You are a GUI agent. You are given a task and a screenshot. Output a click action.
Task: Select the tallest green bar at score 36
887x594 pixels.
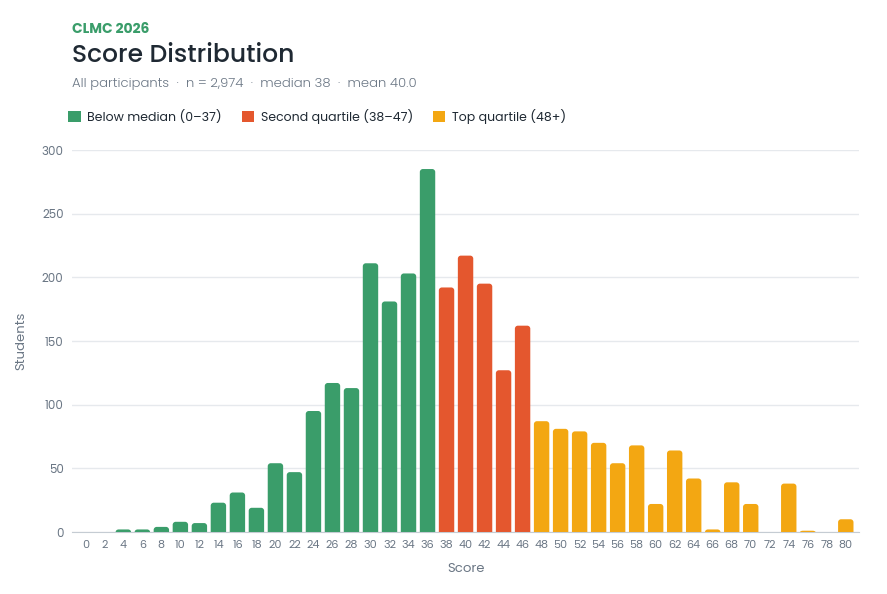427,351
